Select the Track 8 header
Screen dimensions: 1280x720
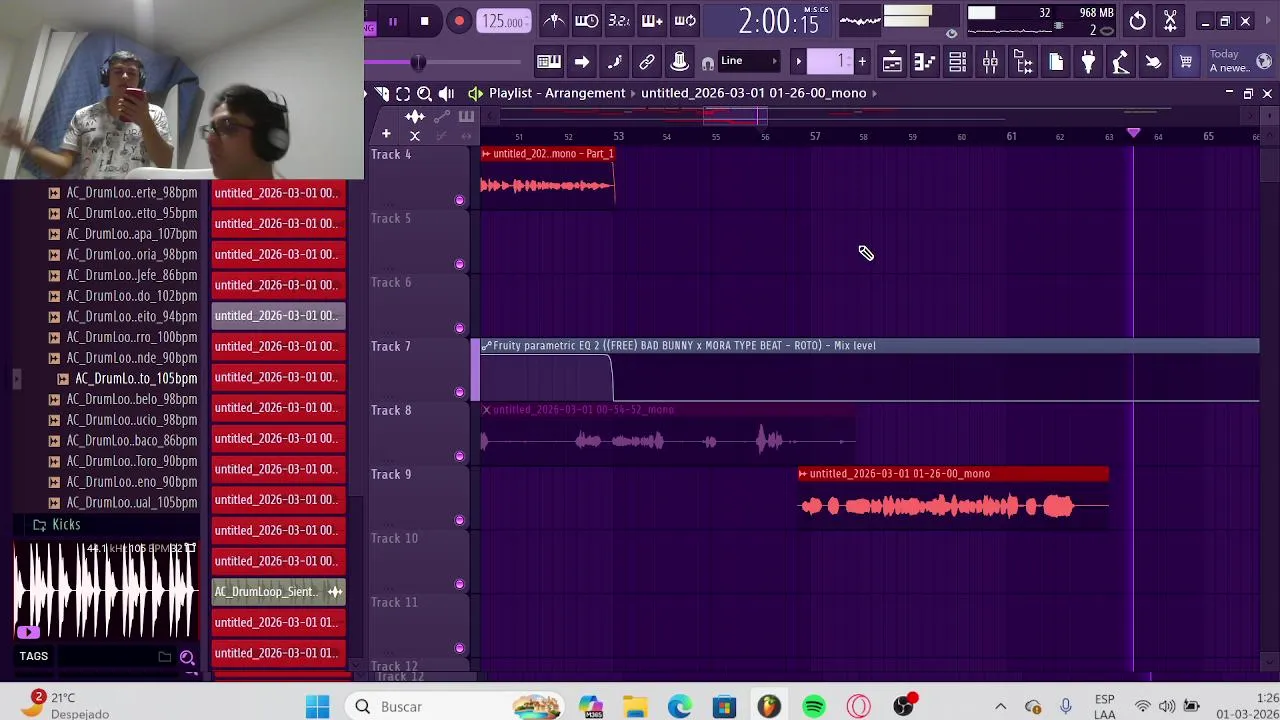tap(418, 434)
